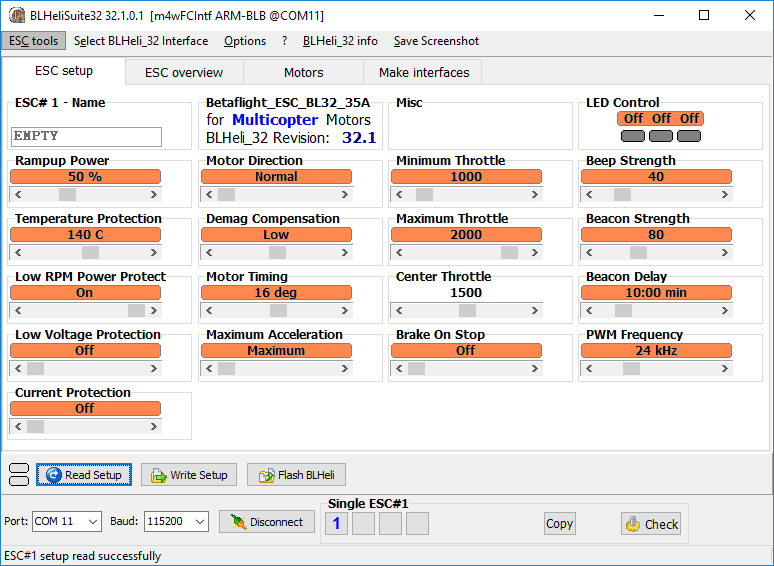Toggle the third LED control indicator
774x566 pixels.
click(x=689, y=136)
